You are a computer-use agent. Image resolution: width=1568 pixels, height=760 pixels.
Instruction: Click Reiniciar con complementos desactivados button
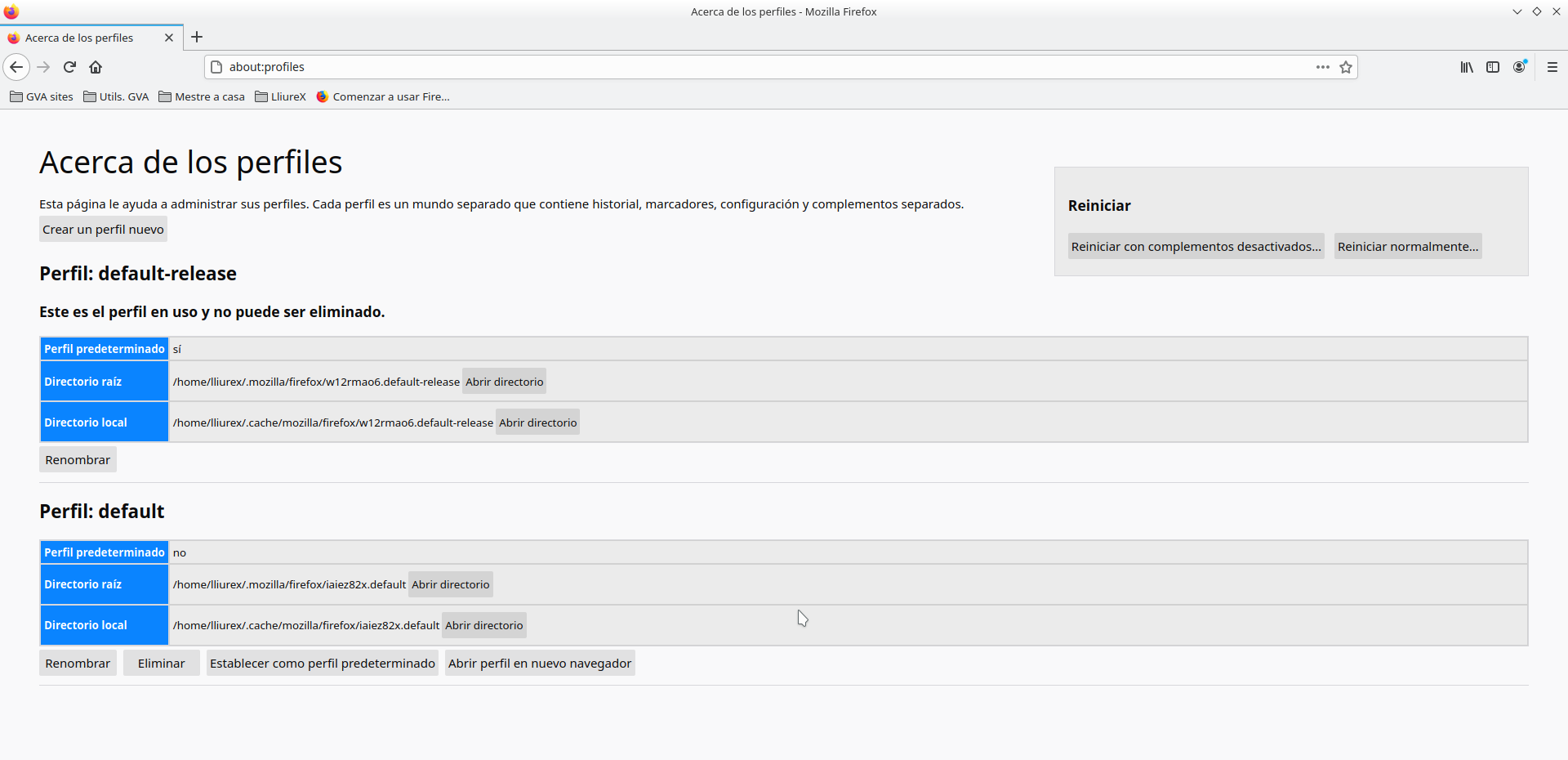pos(1196,247)
